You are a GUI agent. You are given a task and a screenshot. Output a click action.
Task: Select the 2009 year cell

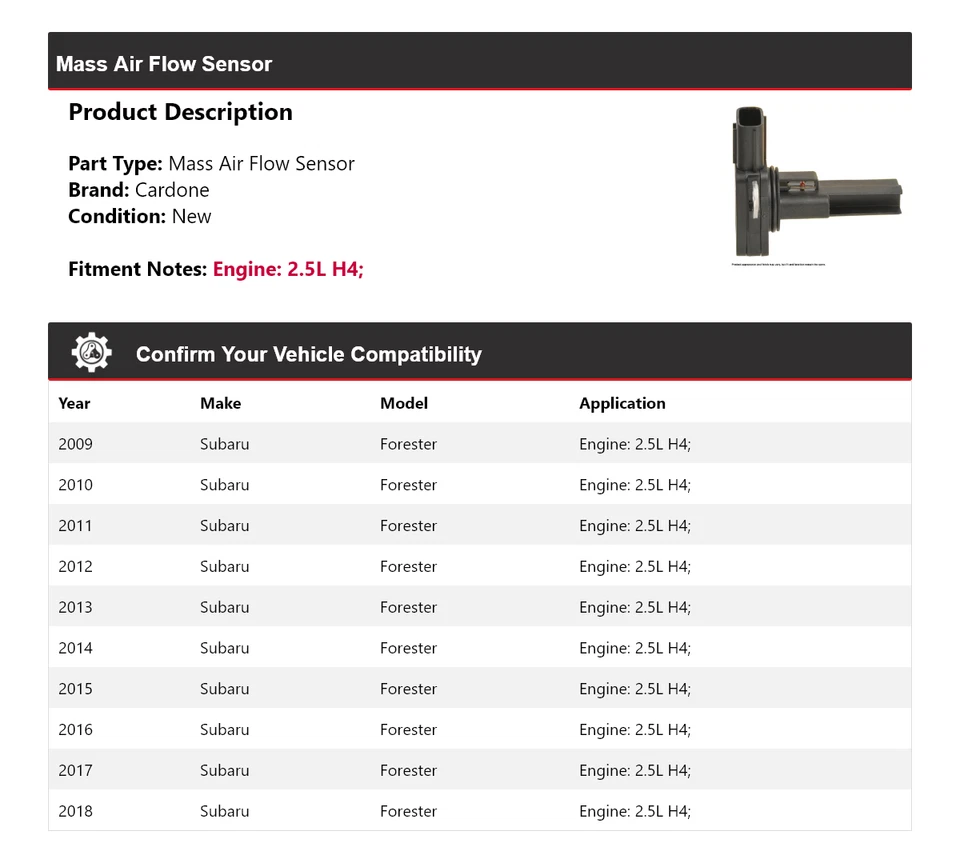click(x=75, y=444)
